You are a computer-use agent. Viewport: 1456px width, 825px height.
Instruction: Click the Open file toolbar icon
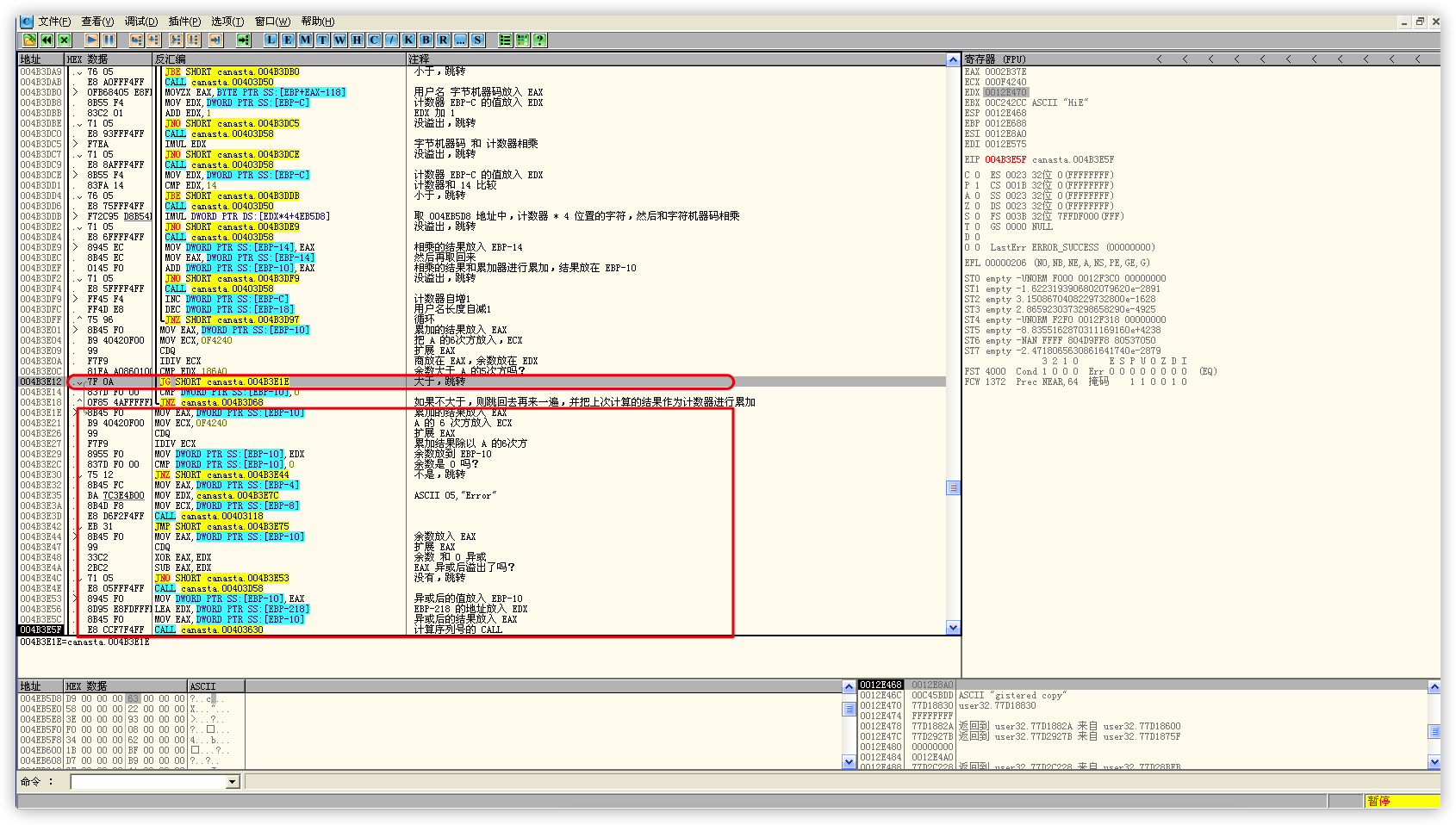(x=29, y=40)
